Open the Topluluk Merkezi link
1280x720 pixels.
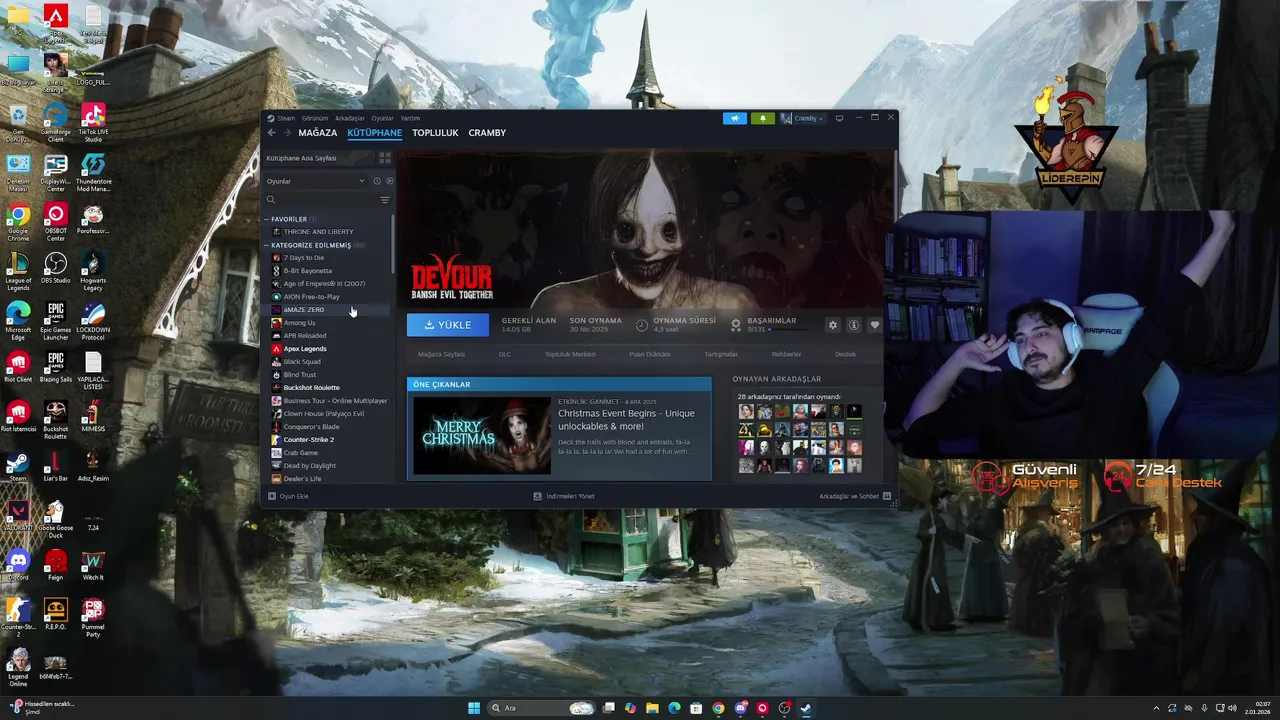570,354
